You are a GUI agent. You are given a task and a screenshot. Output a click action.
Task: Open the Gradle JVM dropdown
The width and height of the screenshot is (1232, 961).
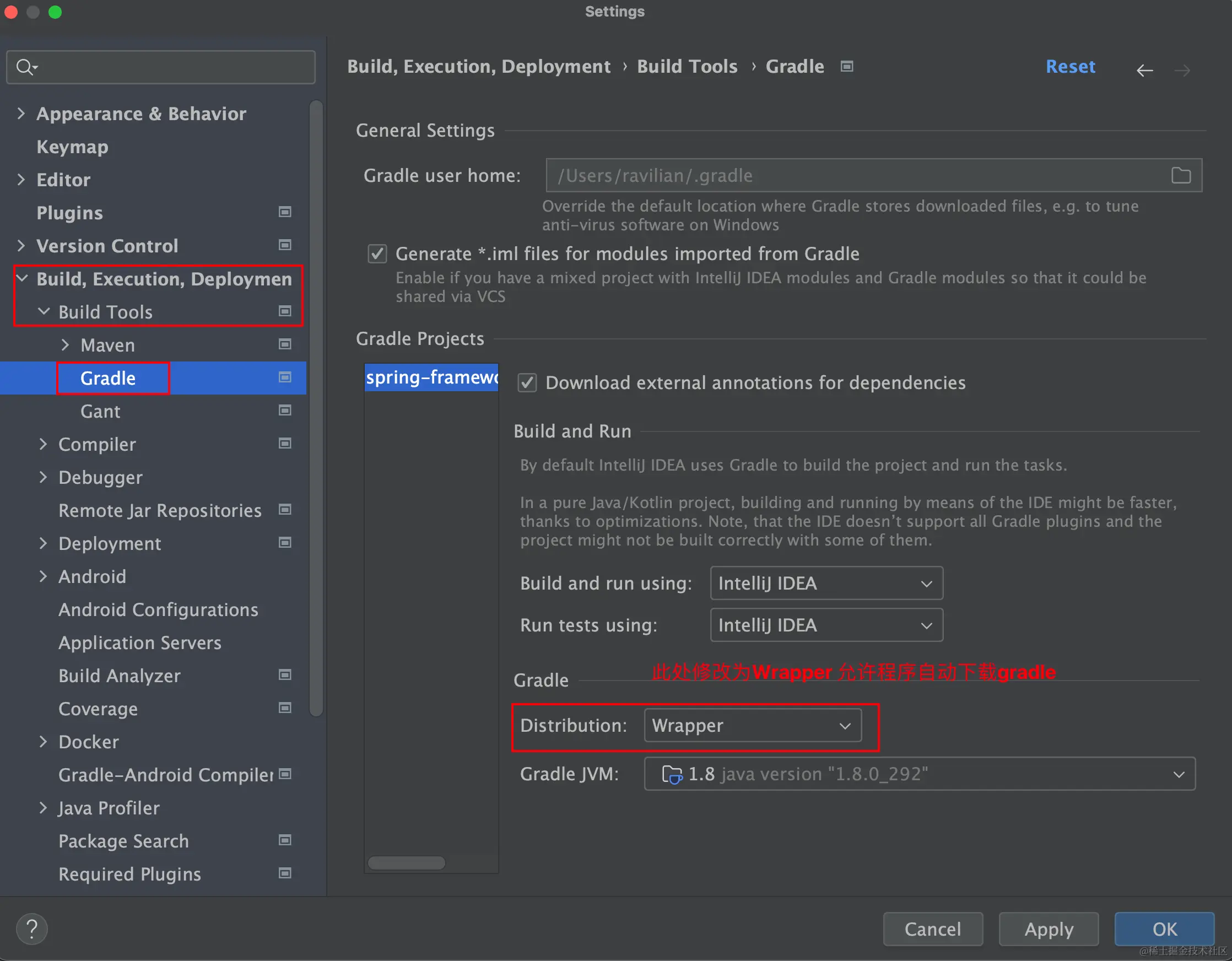(919, 774)
